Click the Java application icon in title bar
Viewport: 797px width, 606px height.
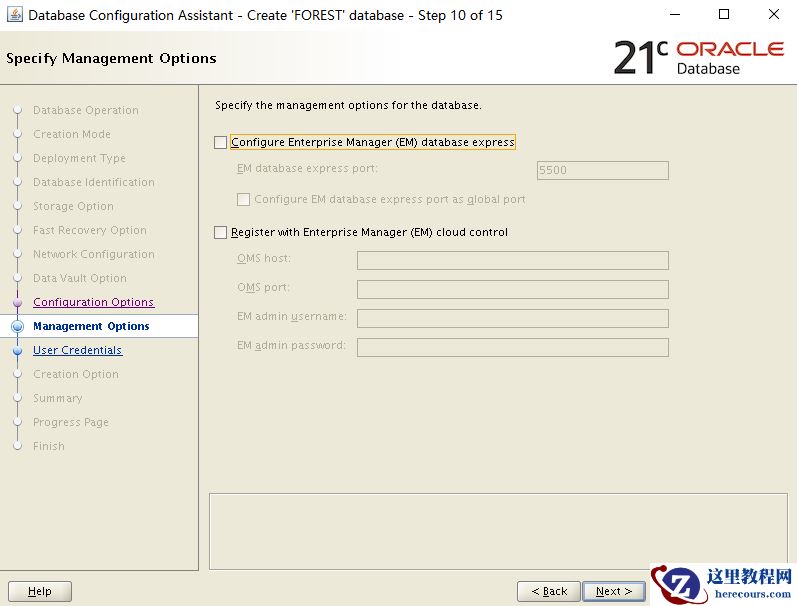point(15,15)
